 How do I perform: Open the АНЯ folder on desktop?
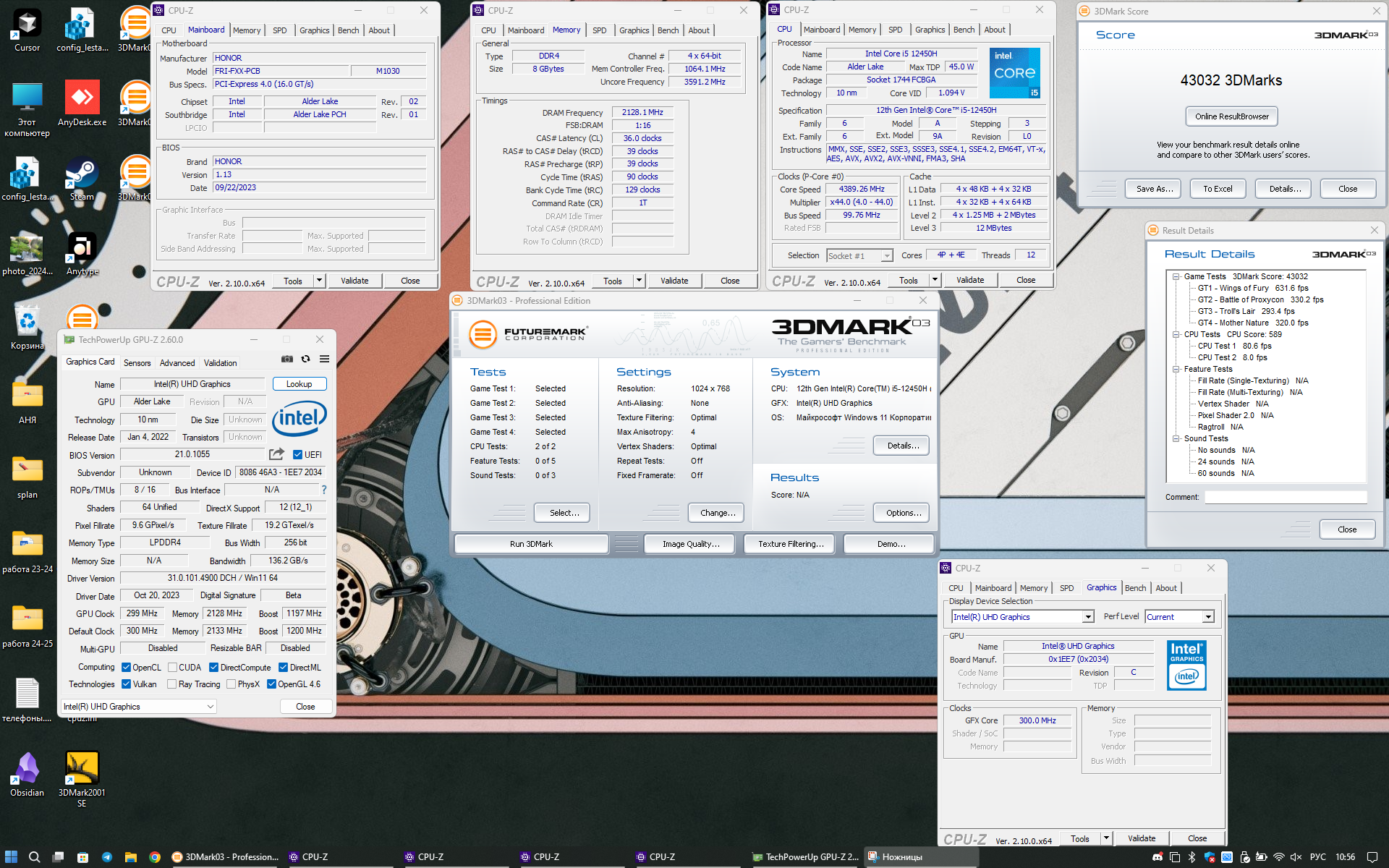(27, 401)
